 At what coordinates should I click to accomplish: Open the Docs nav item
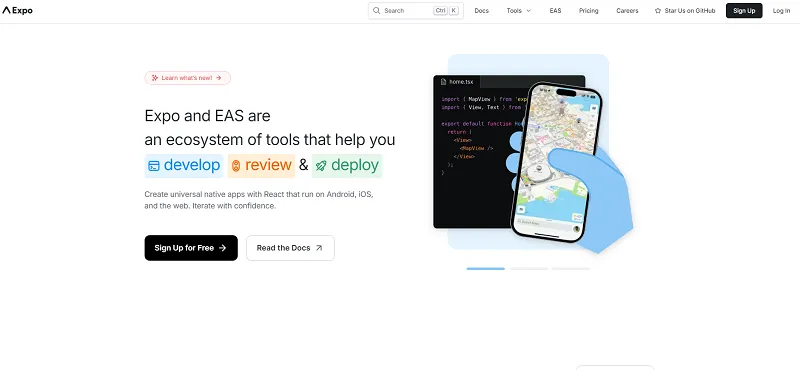[481, 11]
